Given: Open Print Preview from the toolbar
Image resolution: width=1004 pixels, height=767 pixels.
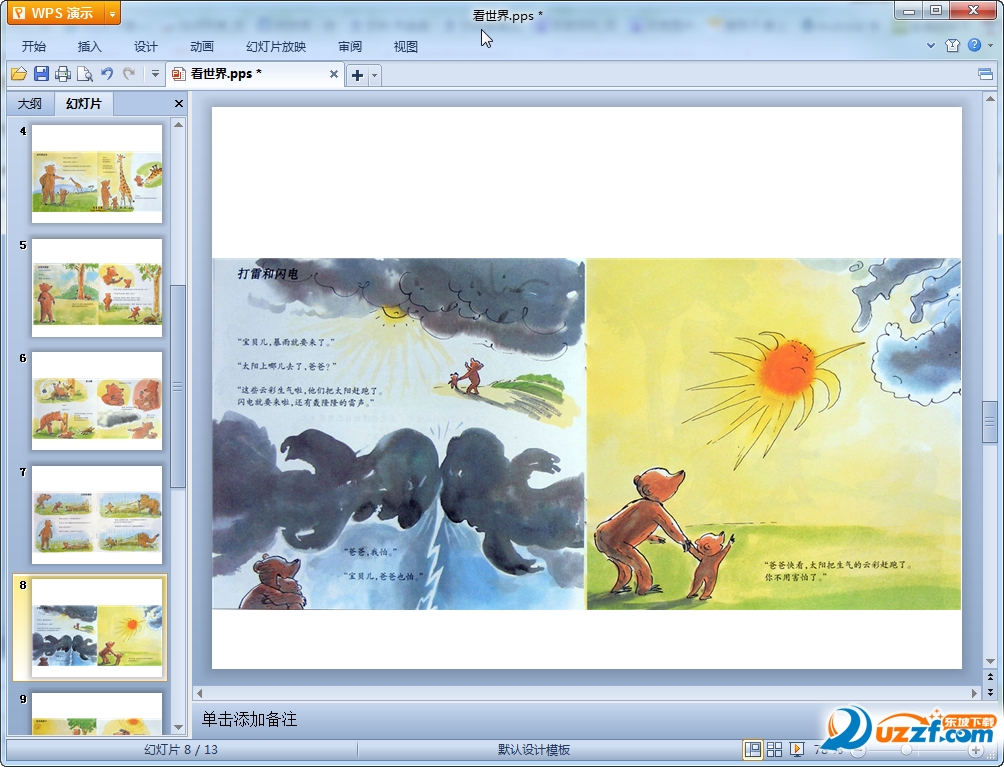Looking at the screenshot, I should [85, 74].
